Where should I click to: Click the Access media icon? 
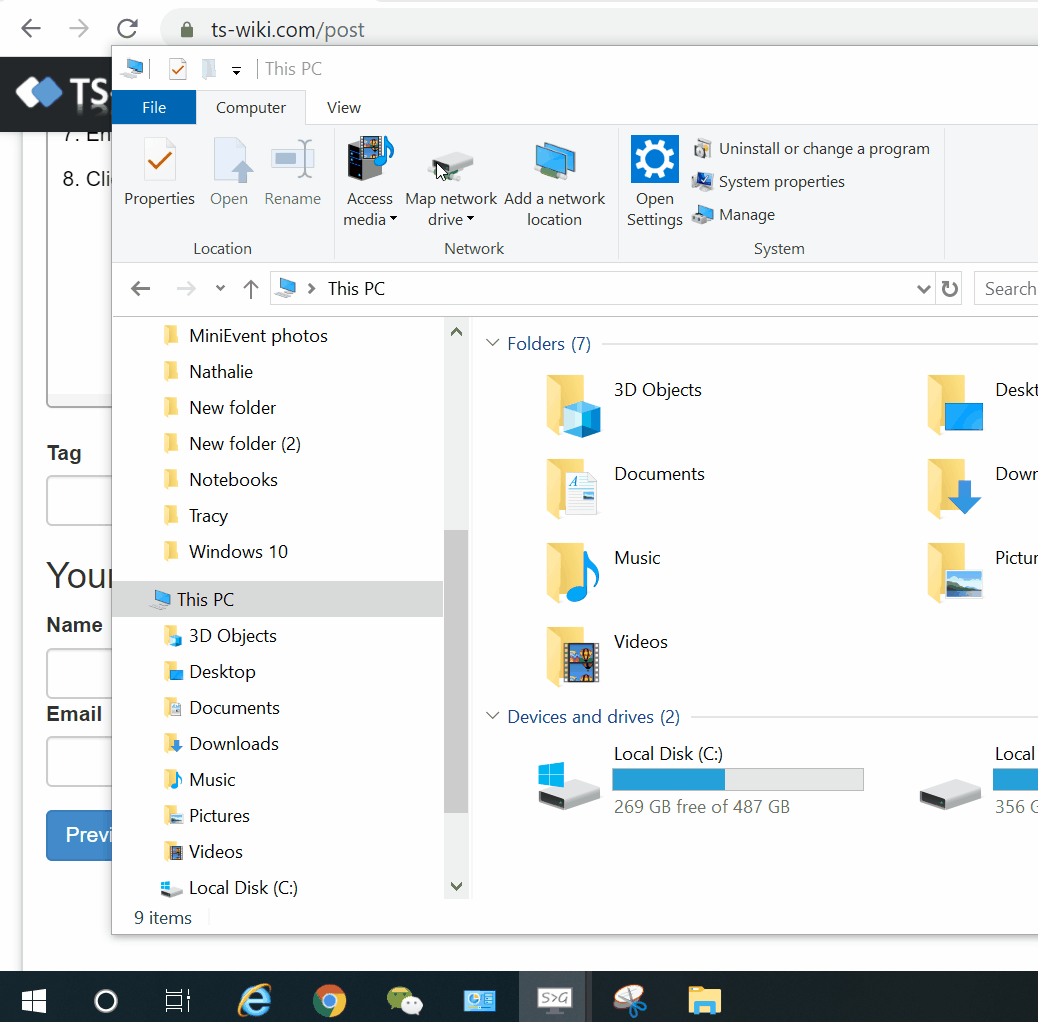[370, 160]
